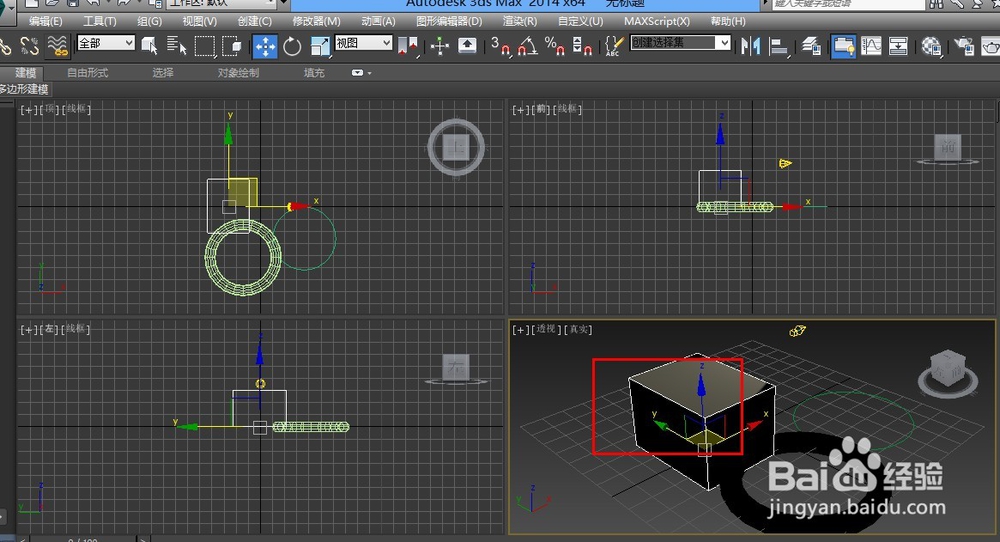The height and width of the screenshot is (542, 1000).
Task: Switch to the 填充 ribbon tab
Action: point(314,73)
